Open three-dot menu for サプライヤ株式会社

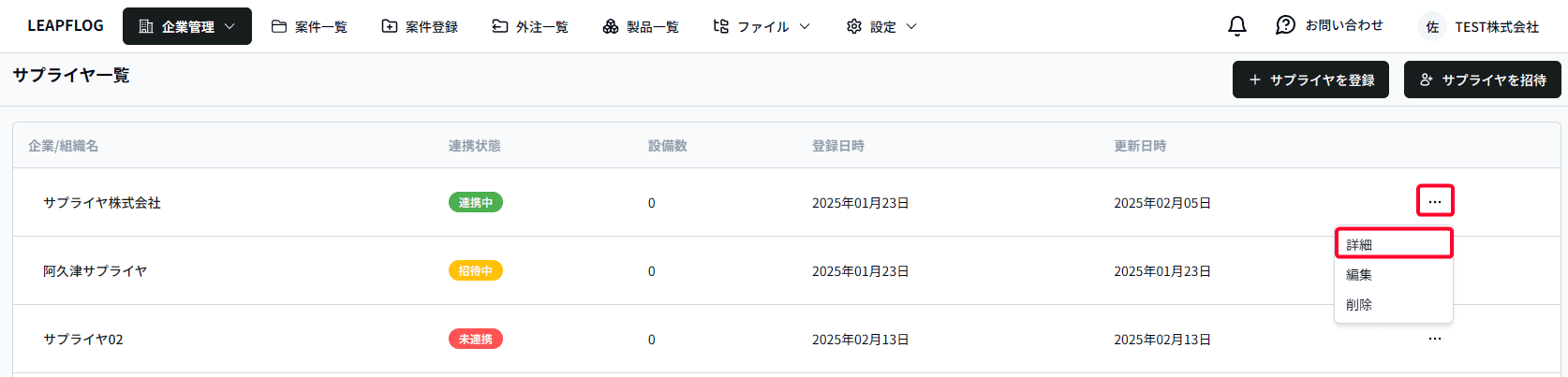[1434, 201]
